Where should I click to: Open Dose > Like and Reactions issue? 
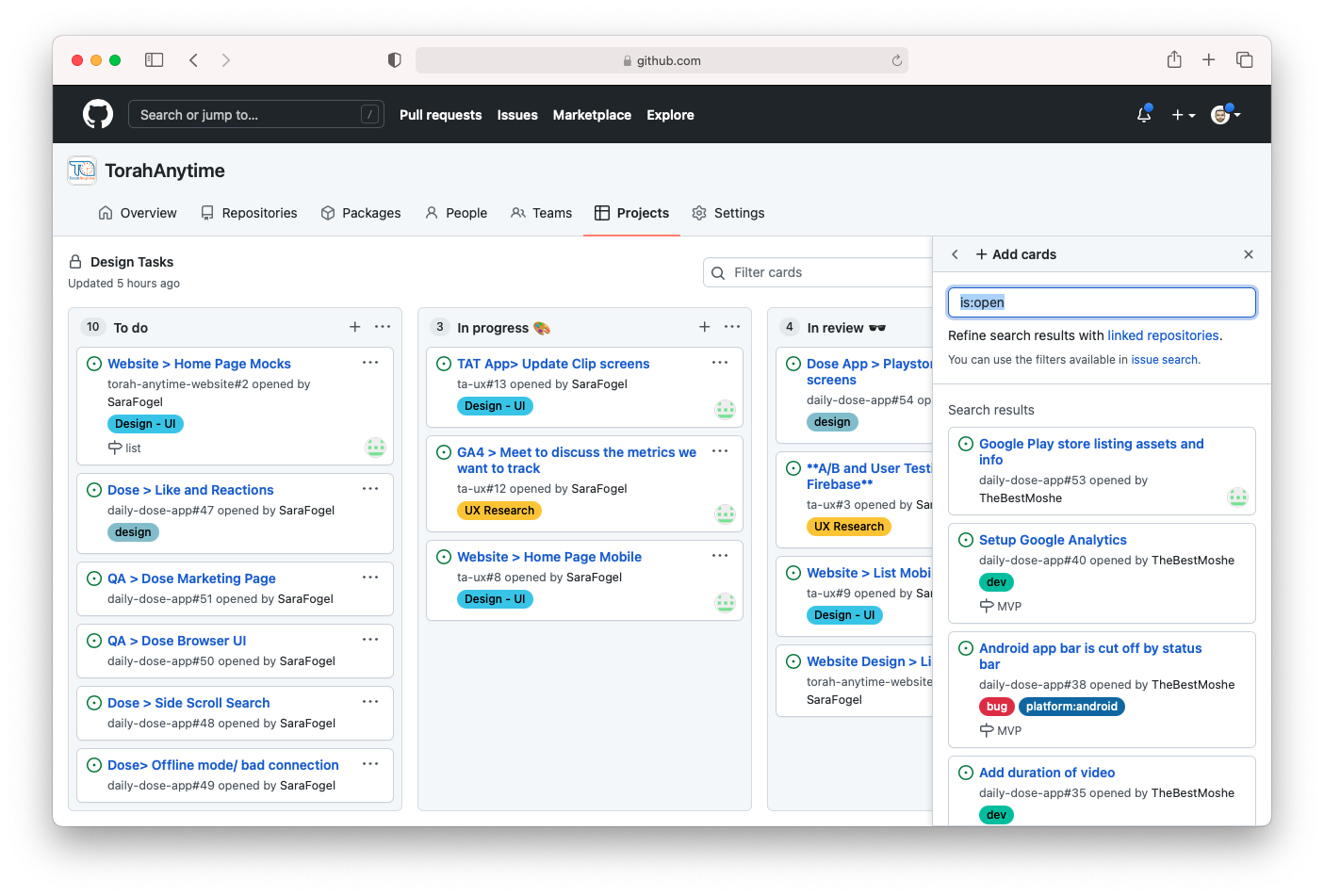(x=190, y=490)
